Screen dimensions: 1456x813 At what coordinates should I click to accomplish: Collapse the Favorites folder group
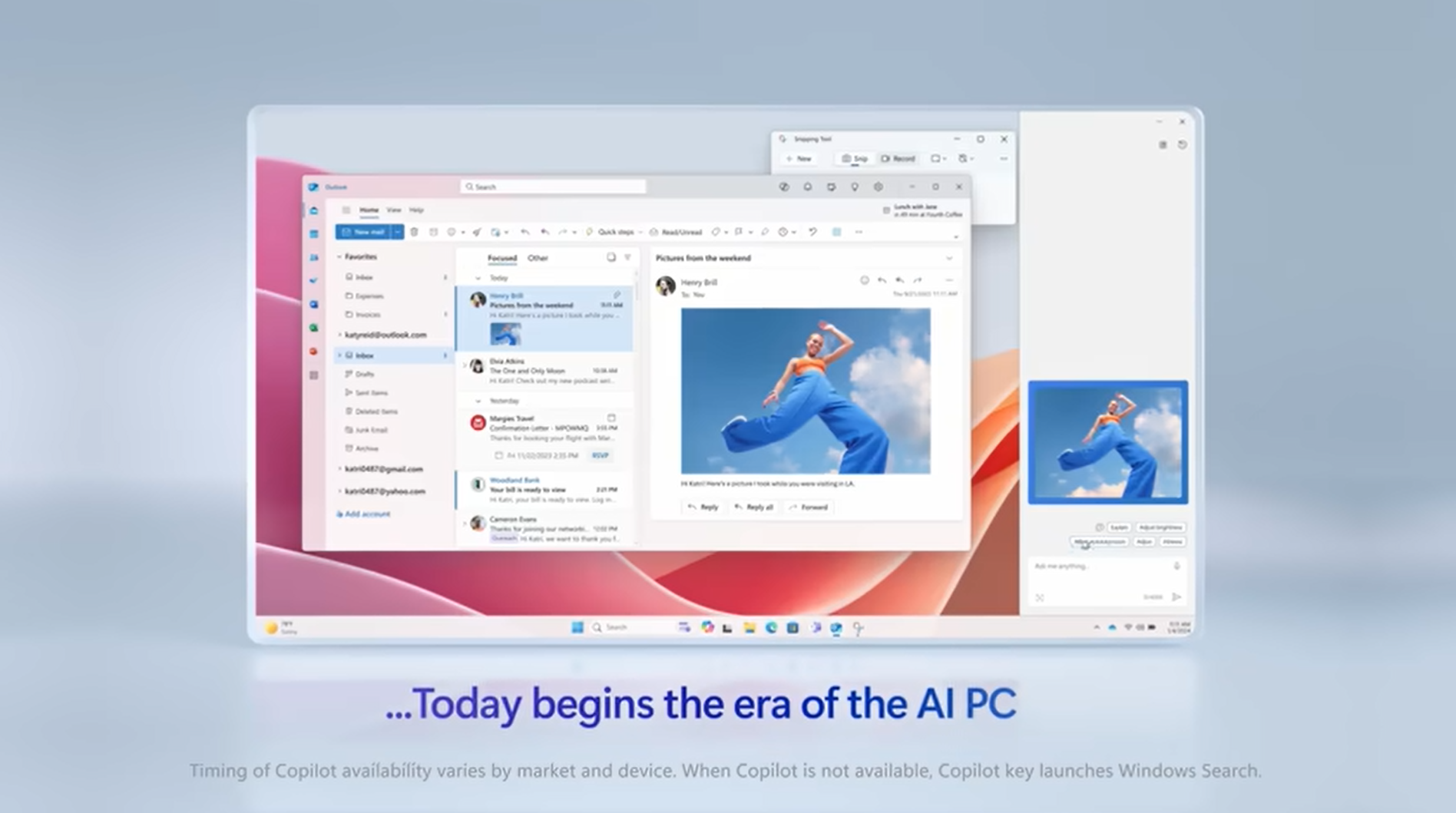tap(339, 256)
